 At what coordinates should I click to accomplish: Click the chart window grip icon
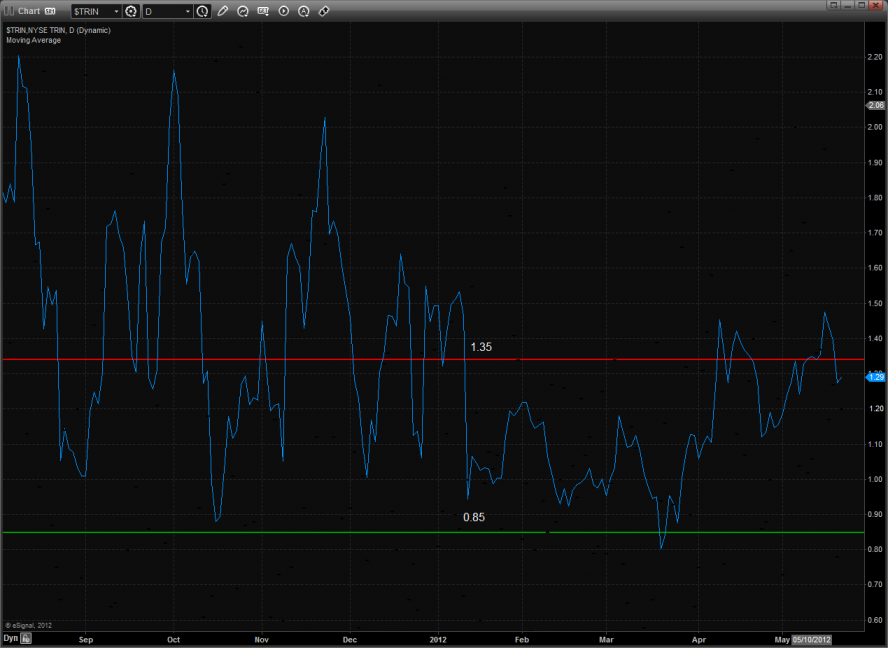tap(8, 10)
